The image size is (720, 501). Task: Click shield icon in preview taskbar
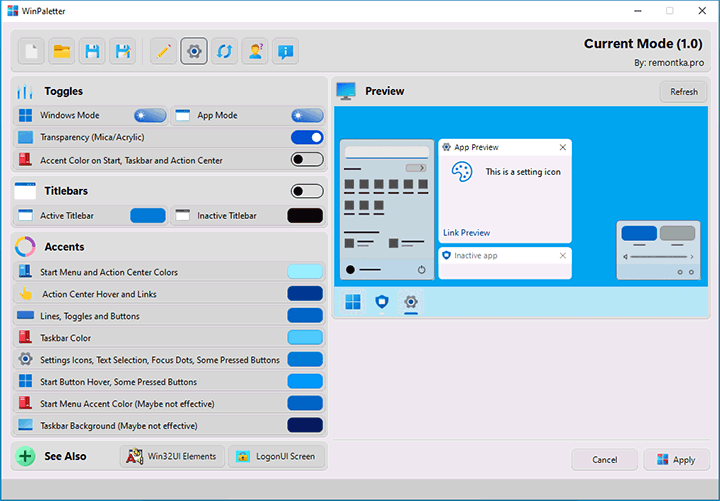pyautogui.click(x=382, y=302)
